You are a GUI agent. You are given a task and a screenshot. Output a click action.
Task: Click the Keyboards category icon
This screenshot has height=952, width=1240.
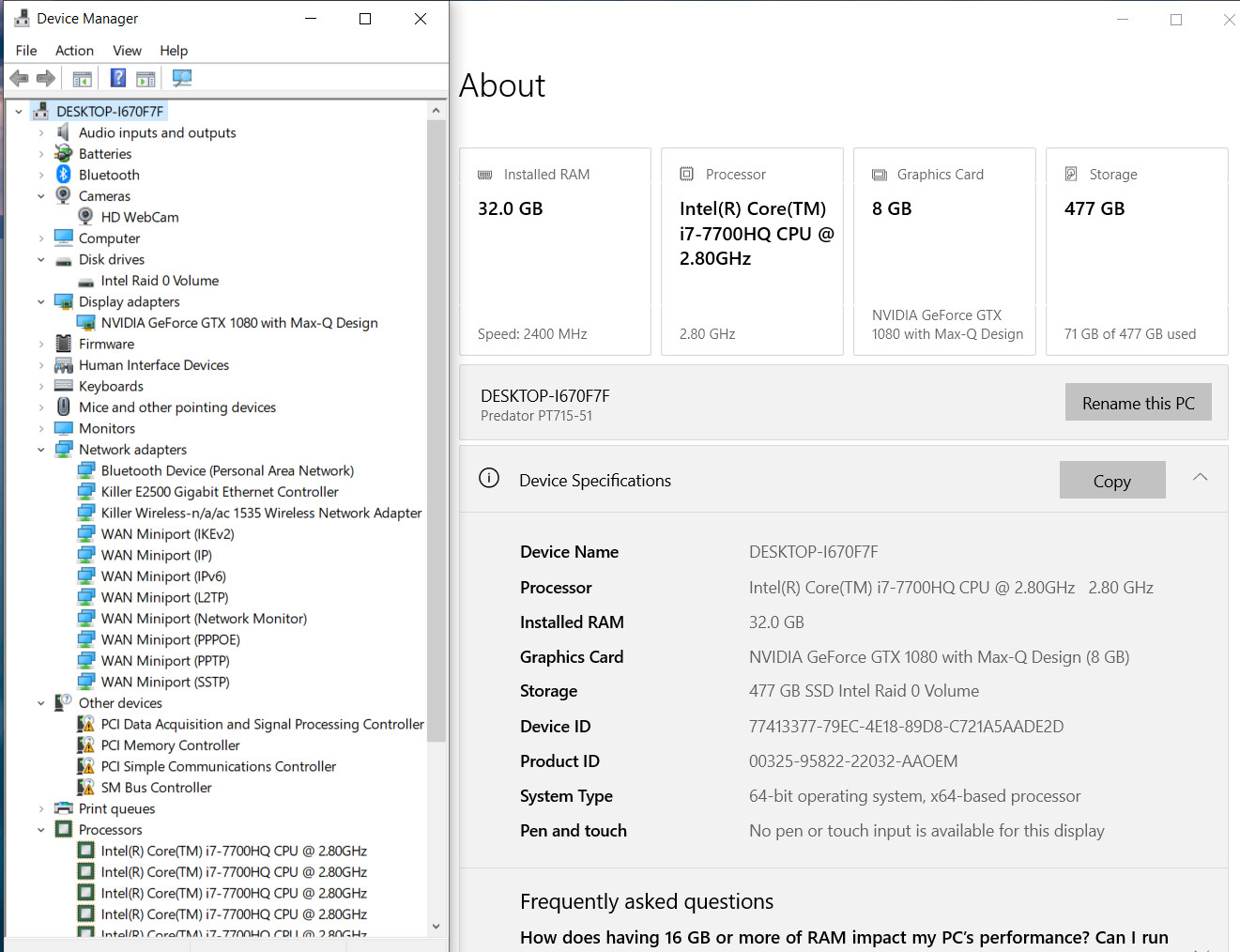click(x=63, y=386)
